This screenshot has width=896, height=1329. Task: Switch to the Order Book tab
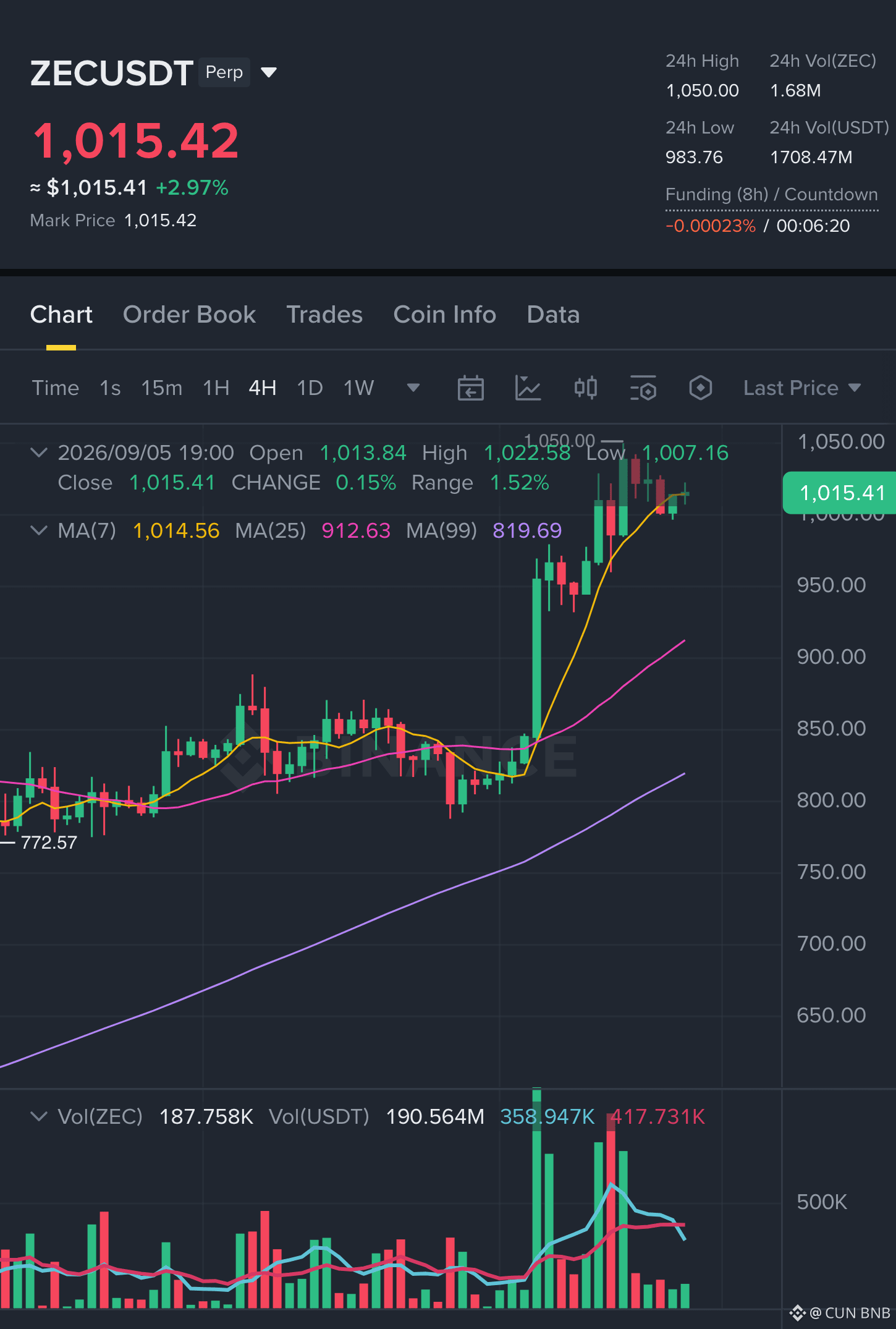point(189,315)
